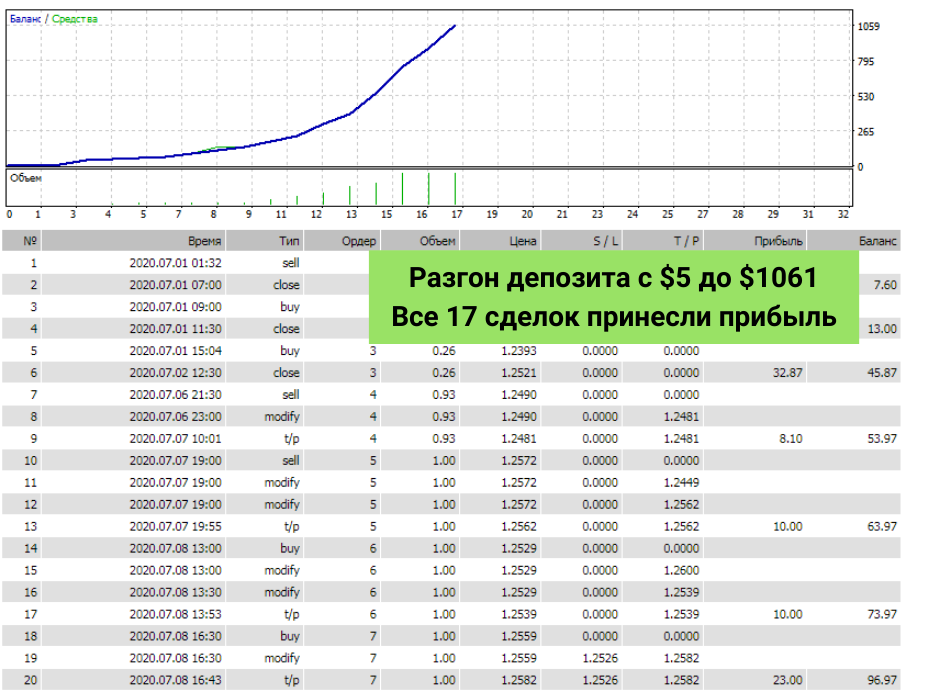The image size is (929, 694).
Task: Select the time 2020.07.08 13:53
Action: (175, 614)
